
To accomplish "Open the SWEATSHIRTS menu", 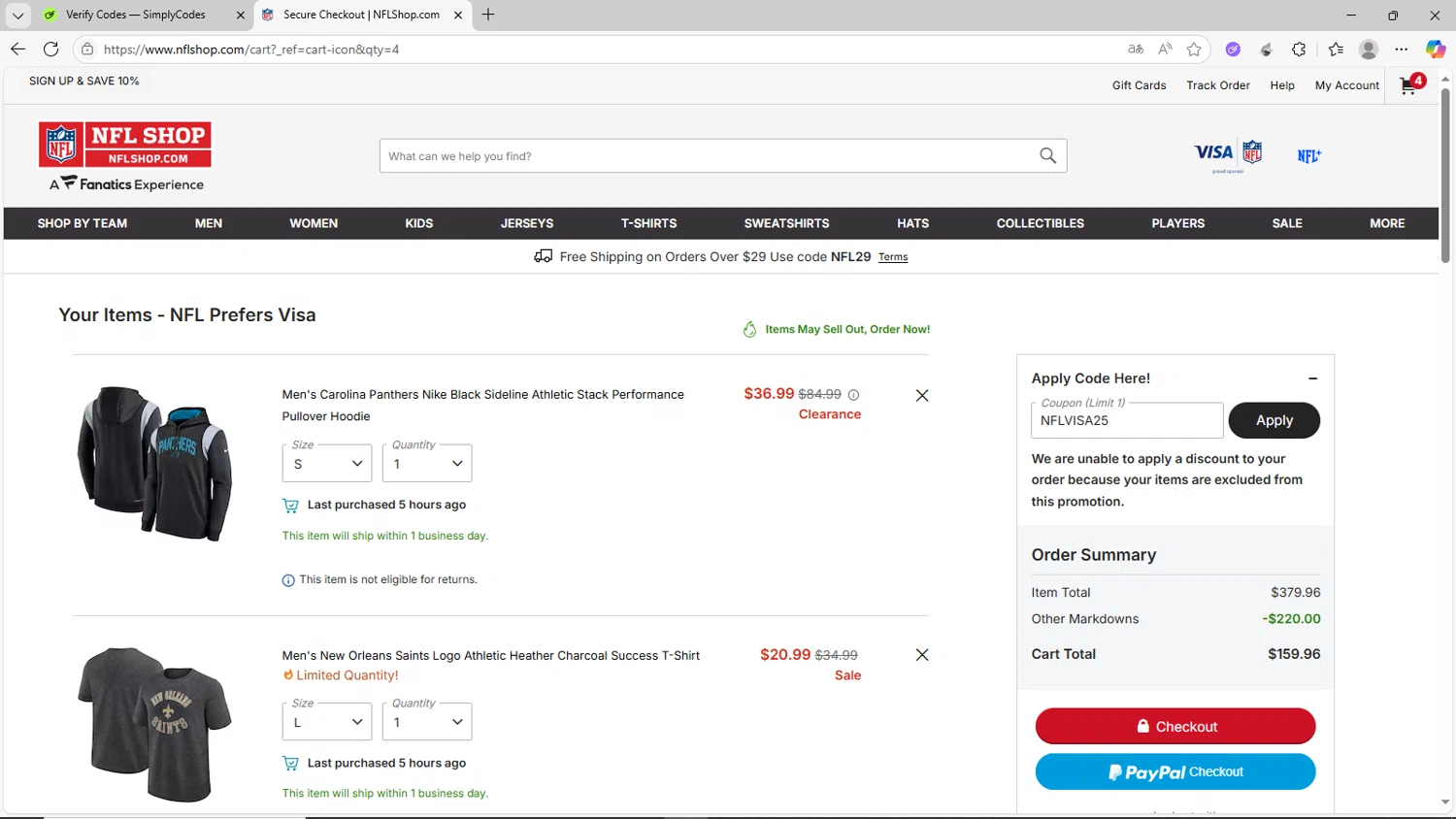I will click(x=787, y=223).
